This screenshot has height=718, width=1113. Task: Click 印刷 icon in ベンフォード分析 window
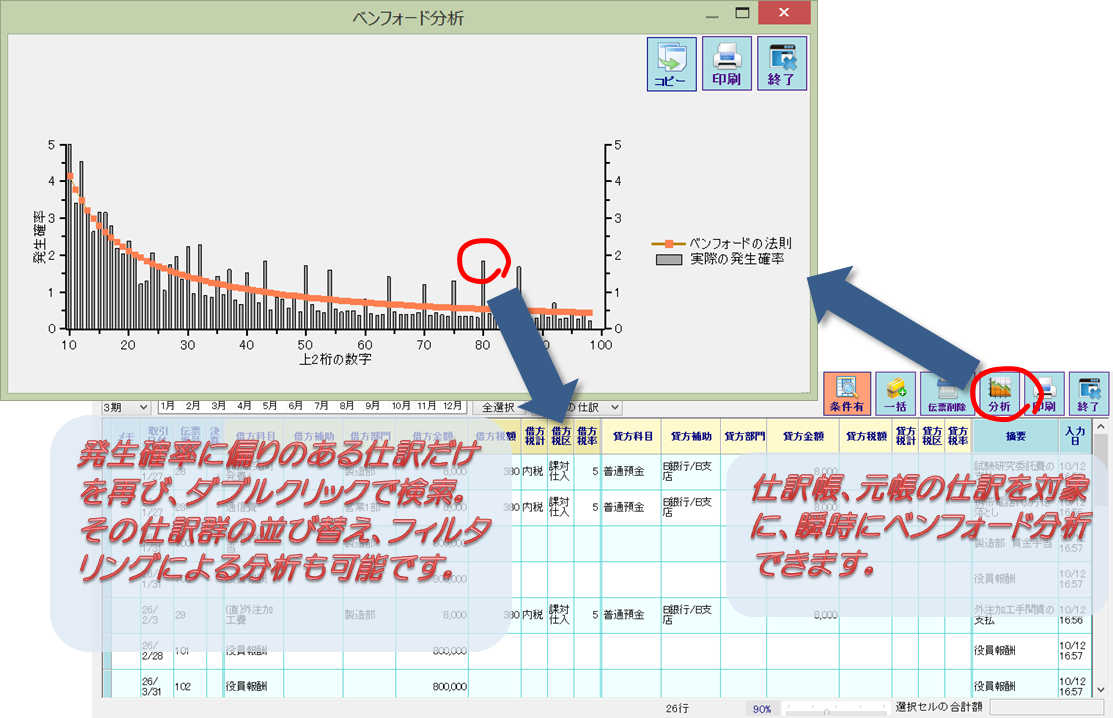tap(726, 64)
